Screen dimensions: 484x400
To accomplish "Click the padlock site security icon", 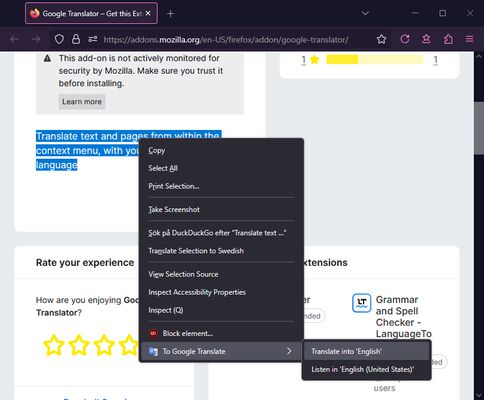I will click(76, 39).
